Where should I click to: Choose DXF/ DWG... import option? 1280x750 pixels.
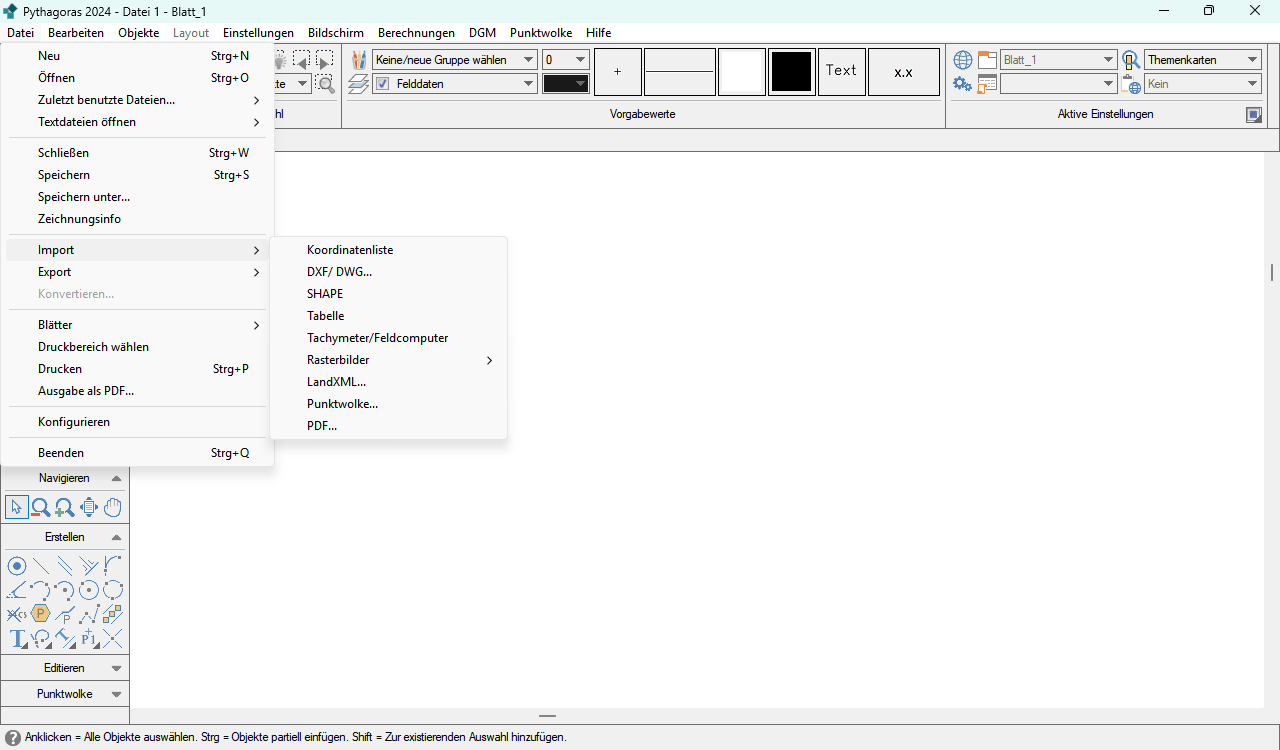pyautogui.click(x=388, y=272)
